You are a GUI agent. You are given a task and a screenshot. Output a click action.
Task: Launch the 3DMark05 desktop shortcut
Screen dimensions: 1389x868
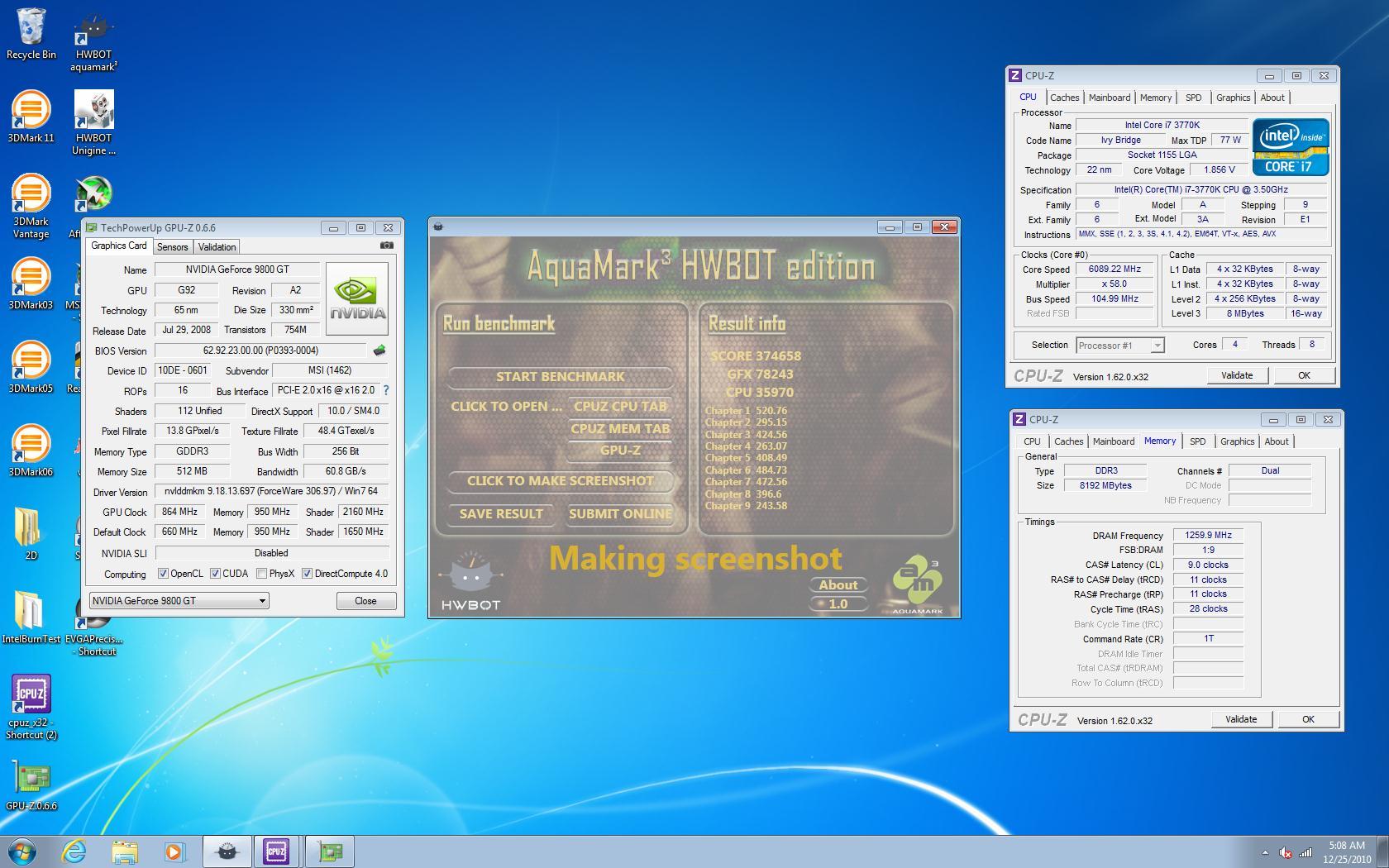(31, 367)
